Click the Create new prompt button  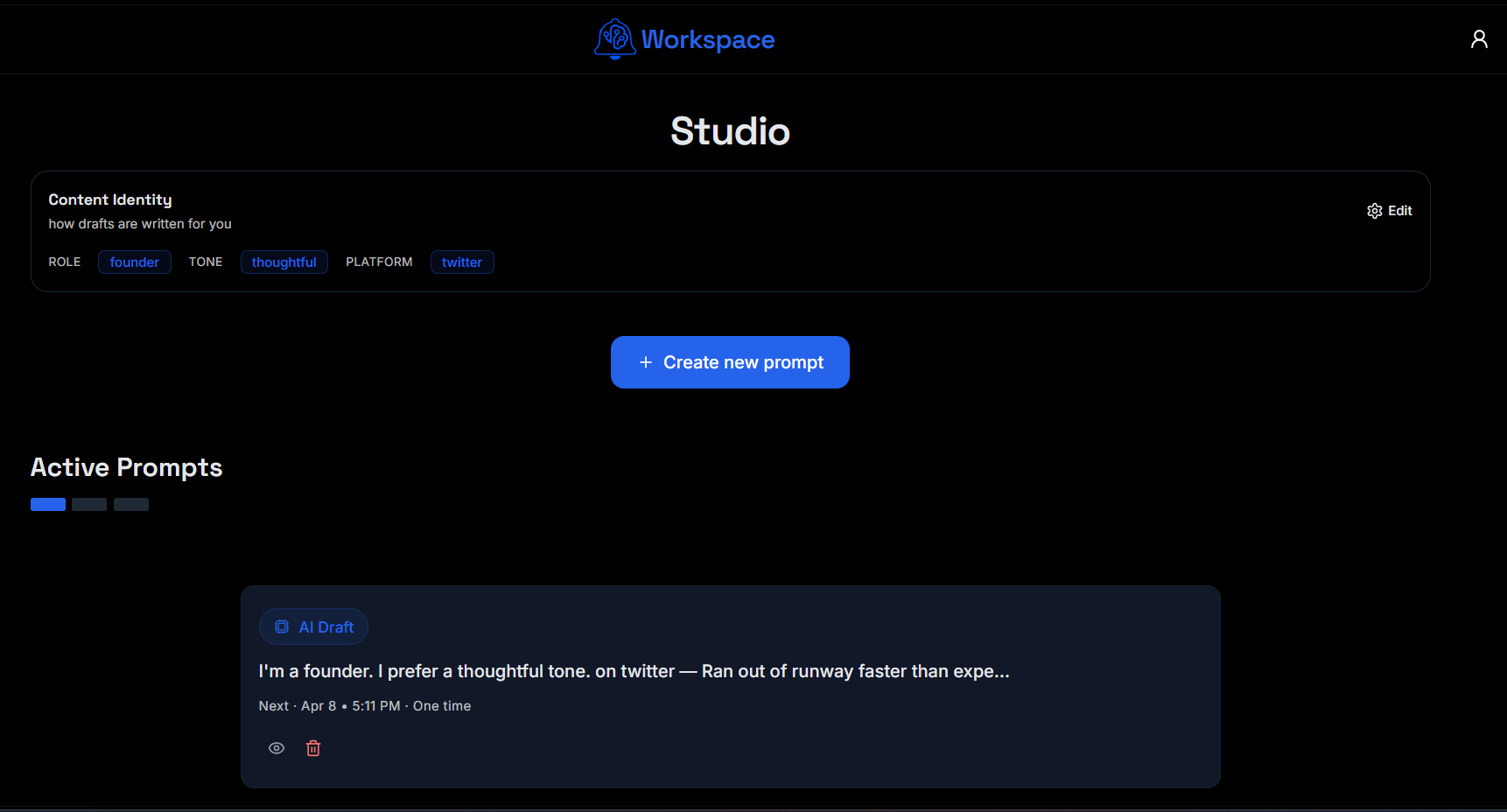click(x=730, y=362)
